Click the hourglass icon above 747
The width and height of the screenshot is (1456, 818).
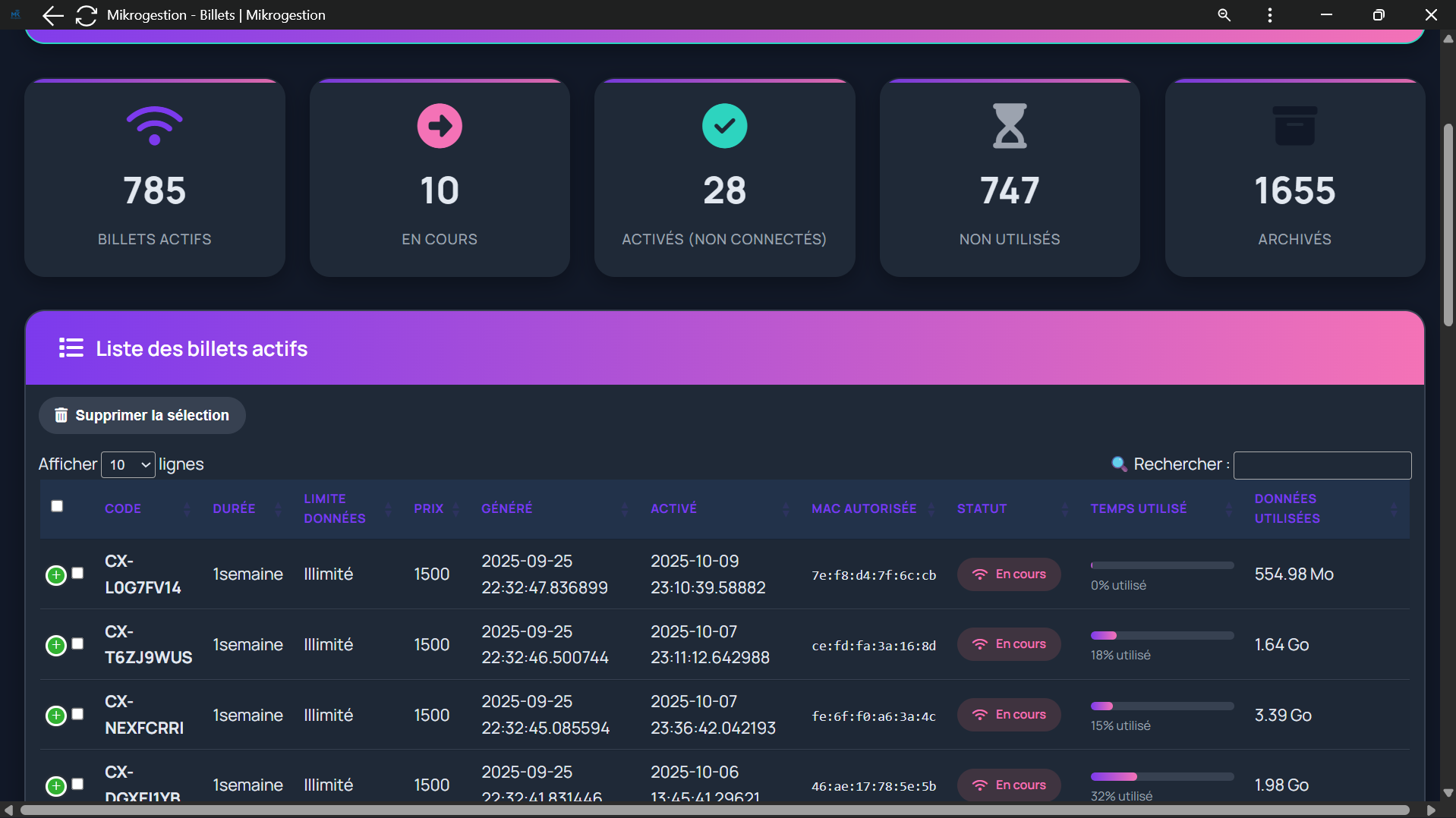click(1010, 125)
